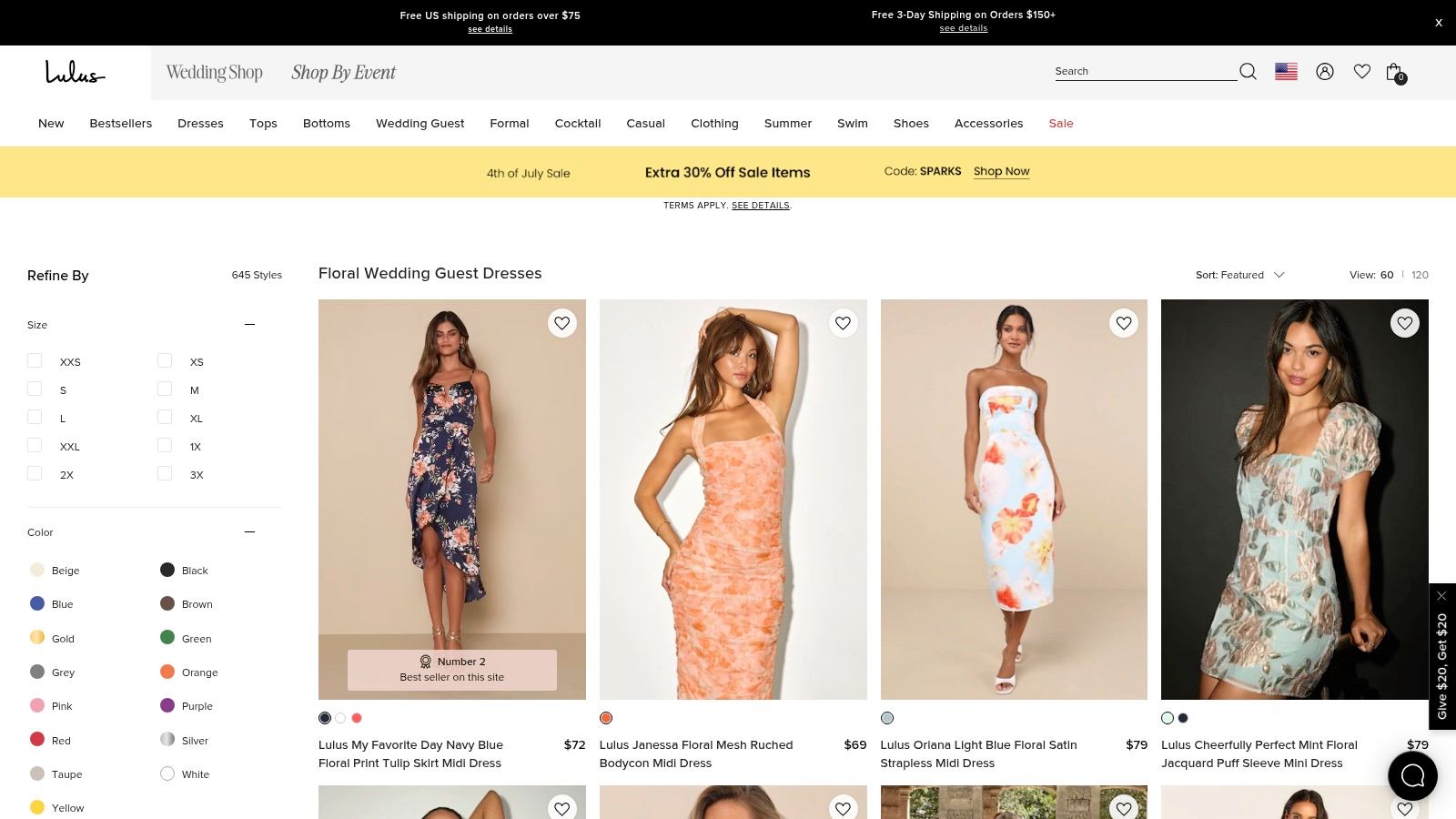This screenshot has width=1456, height=819.
Task: Filter by Black color swatch
Action: [167, 570]
